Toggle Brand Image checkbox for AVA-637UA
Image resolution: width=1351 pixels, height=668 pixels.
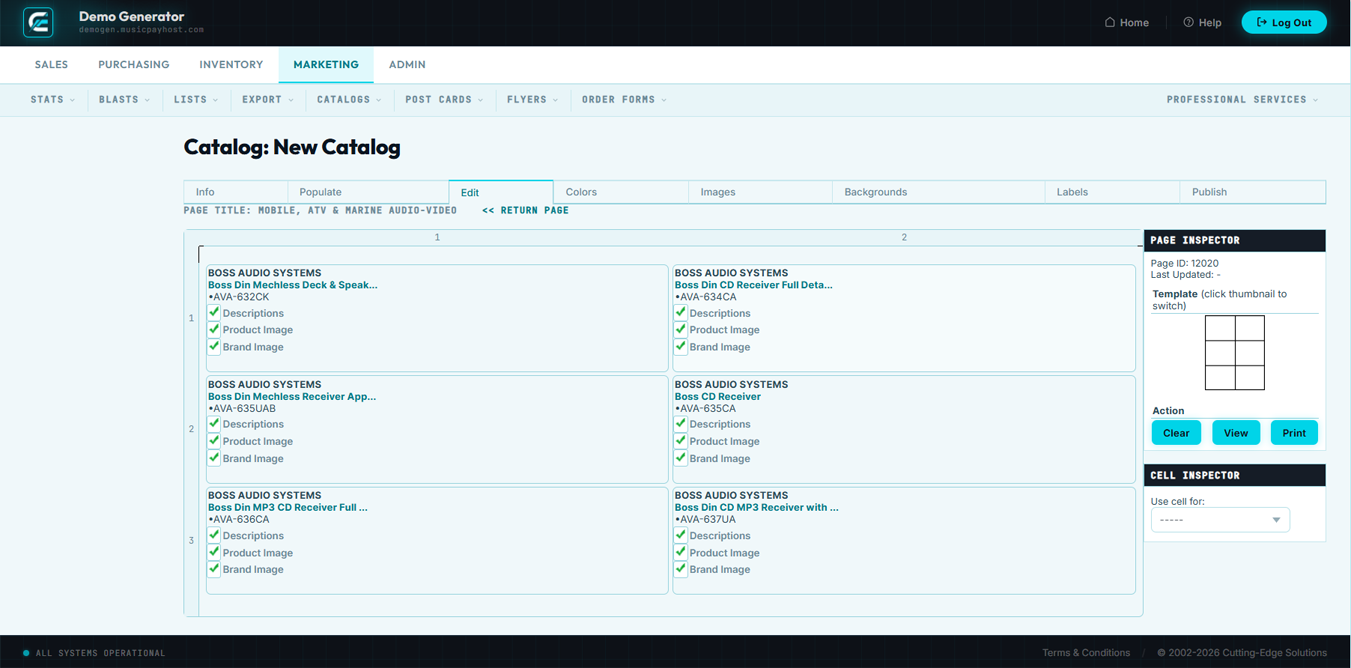pos(681,569)
